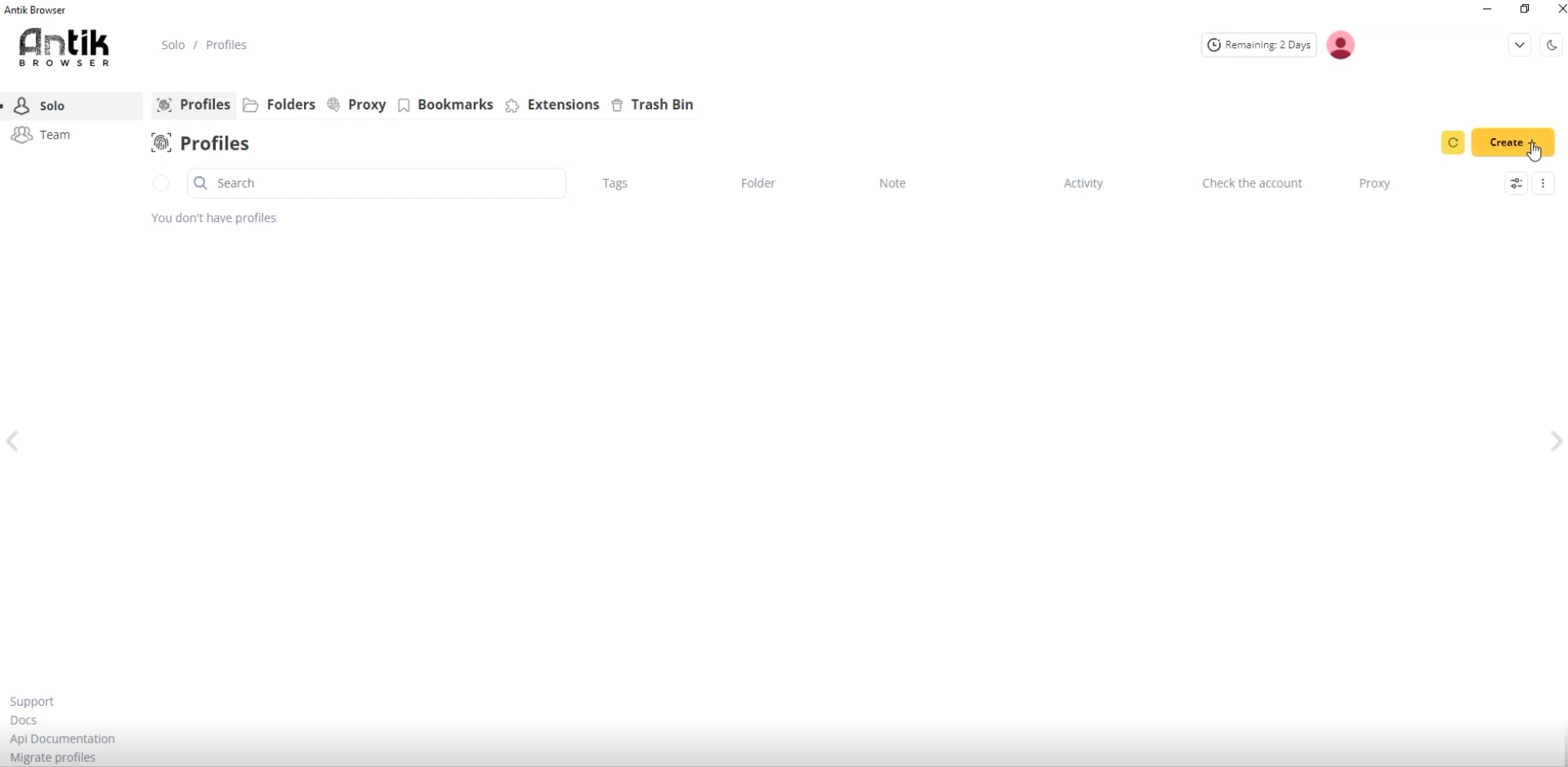Open the Bookmarks tab
Screen dimensions: 1568x767
445,105
